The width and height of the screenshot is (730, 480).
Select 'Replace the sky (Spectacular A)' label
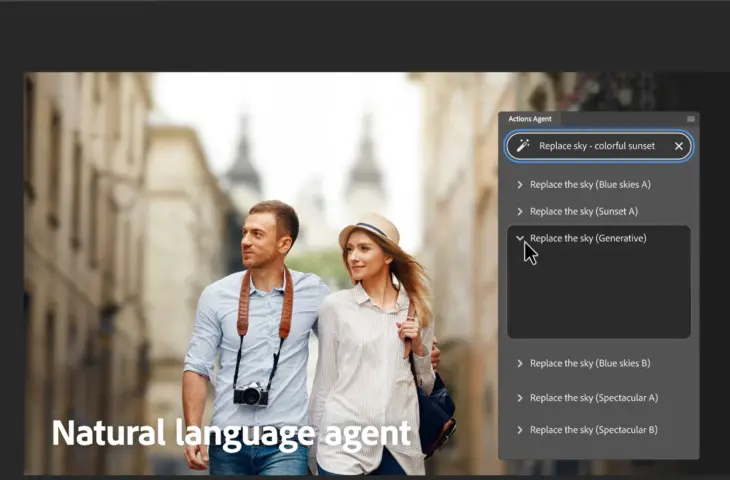(593, 397)
